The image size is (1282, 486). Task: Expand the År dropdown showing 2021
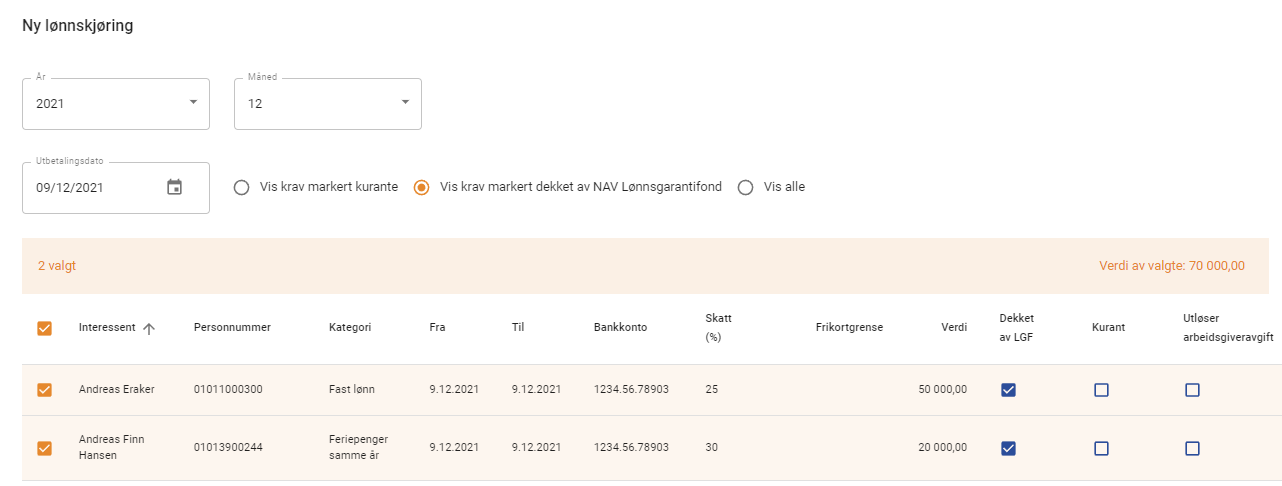coord(115,103)
